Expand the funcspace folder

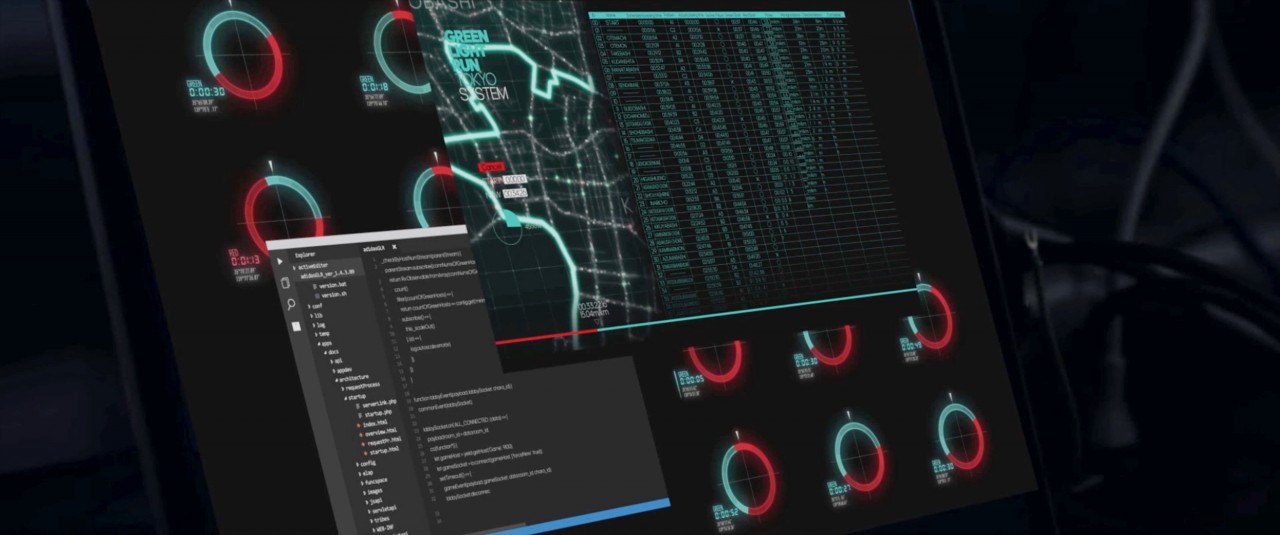[374, 481]
